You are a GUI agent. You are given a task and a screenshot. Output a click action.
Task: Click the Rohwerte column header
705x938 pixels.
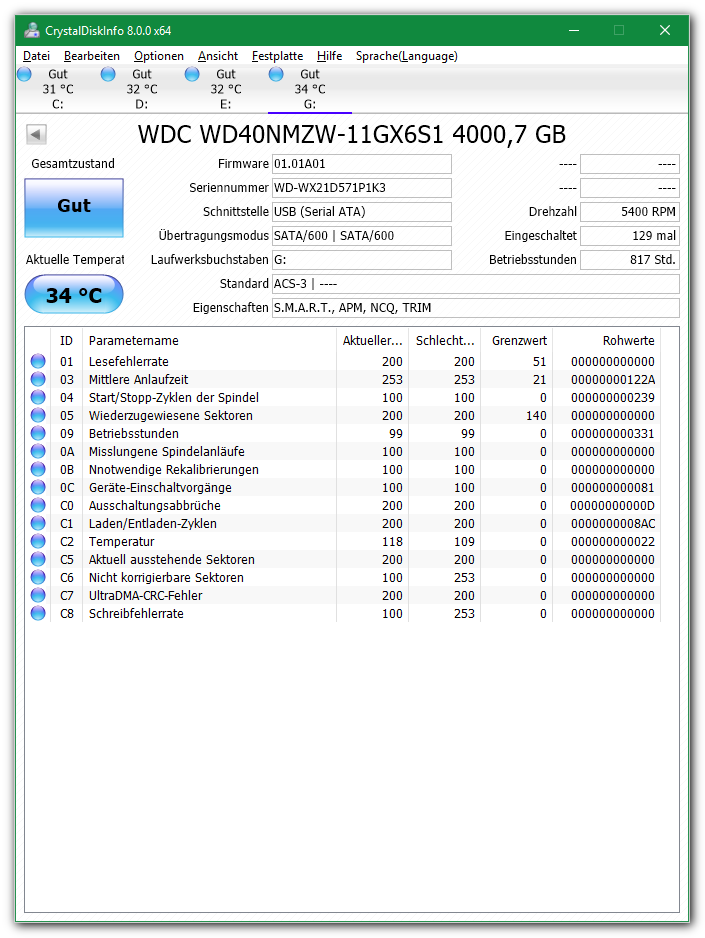[x=606, y=340]
